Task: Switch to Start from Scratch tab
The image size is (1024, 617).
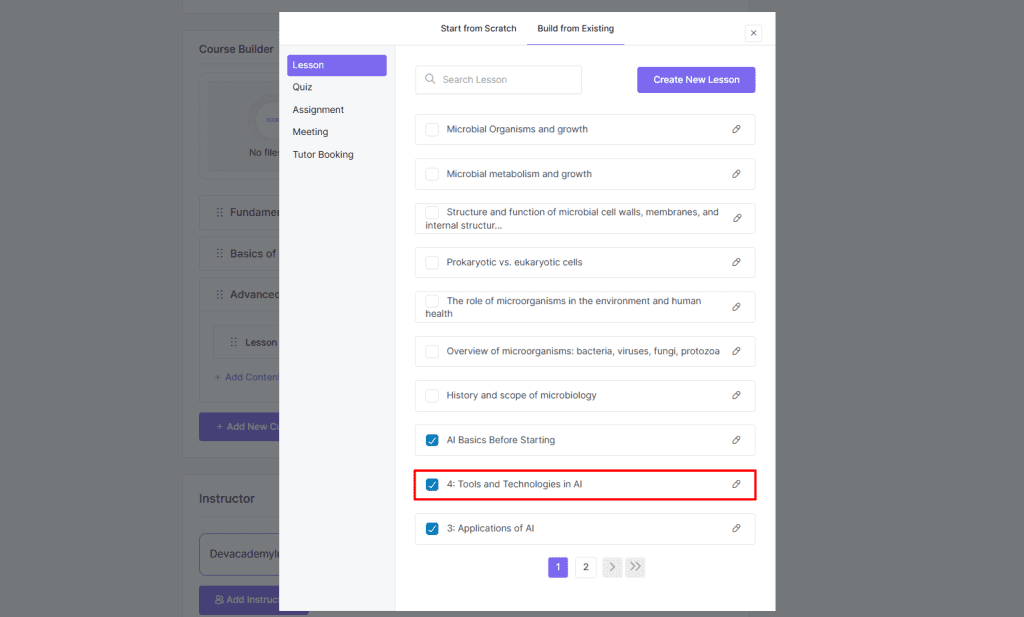Action: (x=478, y=28)
